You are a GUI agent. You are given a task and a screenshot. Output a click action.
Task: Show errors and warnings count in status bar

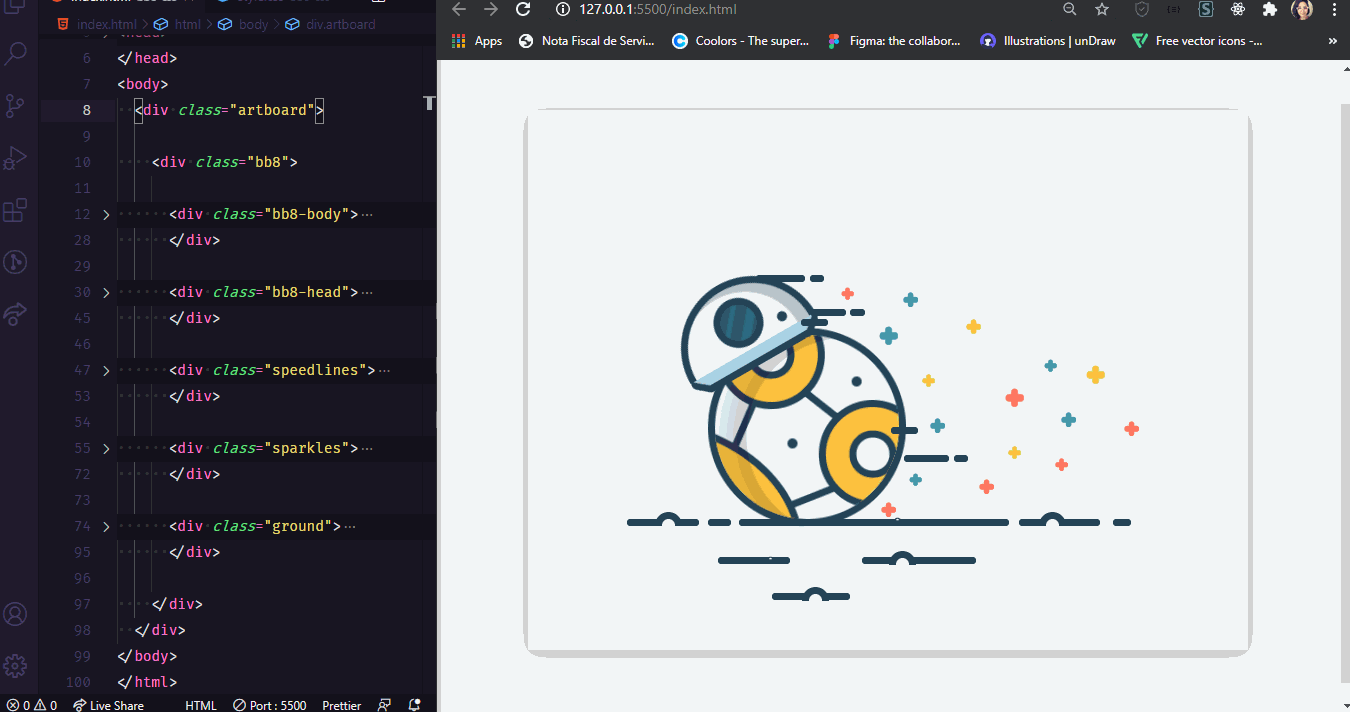(32, 705)
